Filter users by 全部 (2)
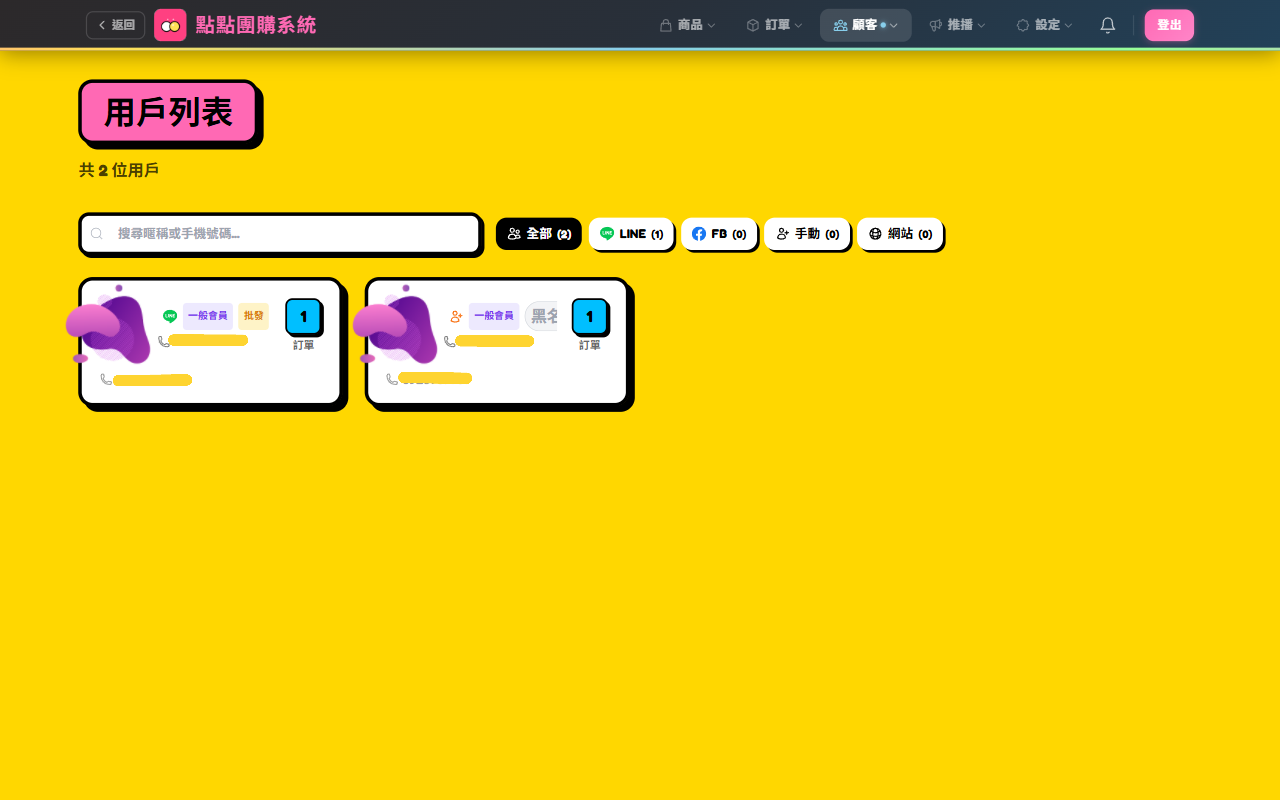This screenshot has height=800, width=1280. coord(538,234)
